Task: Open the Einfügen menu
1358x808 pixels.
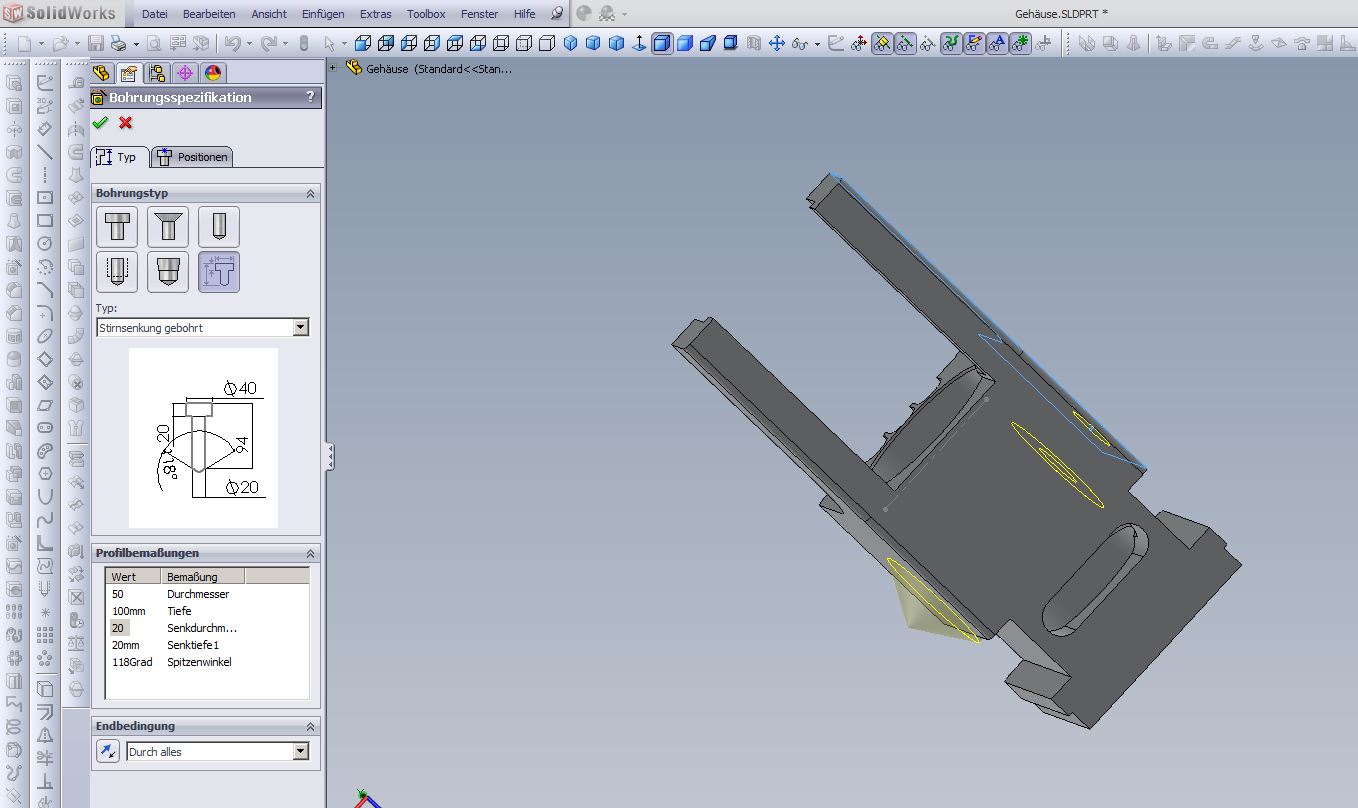Action: pyautogui.click(x=323, y=14)
